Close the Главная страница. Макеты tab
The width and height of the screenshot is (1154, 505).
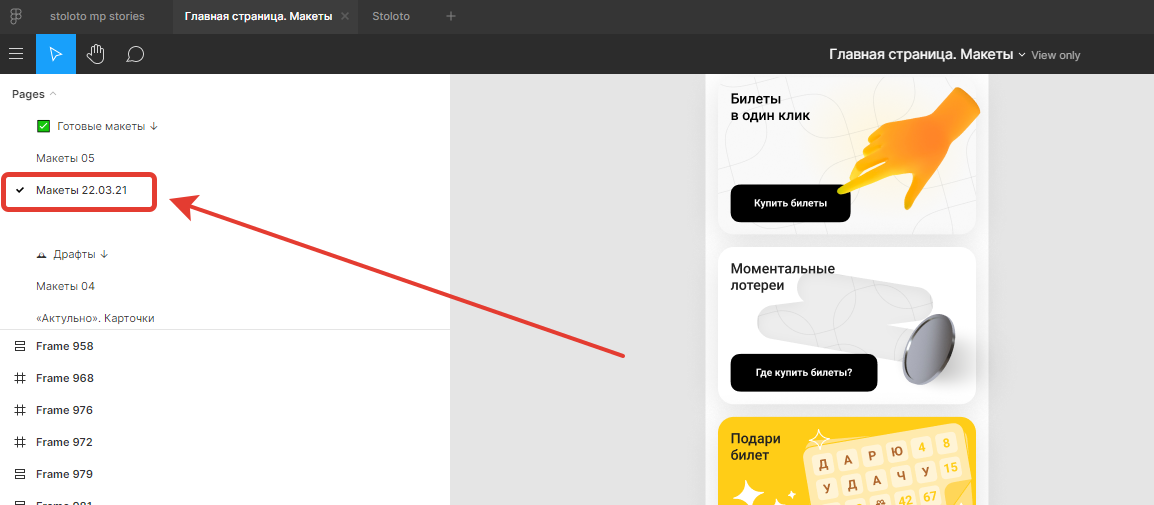pyautogui.click(x=345, y=17)
